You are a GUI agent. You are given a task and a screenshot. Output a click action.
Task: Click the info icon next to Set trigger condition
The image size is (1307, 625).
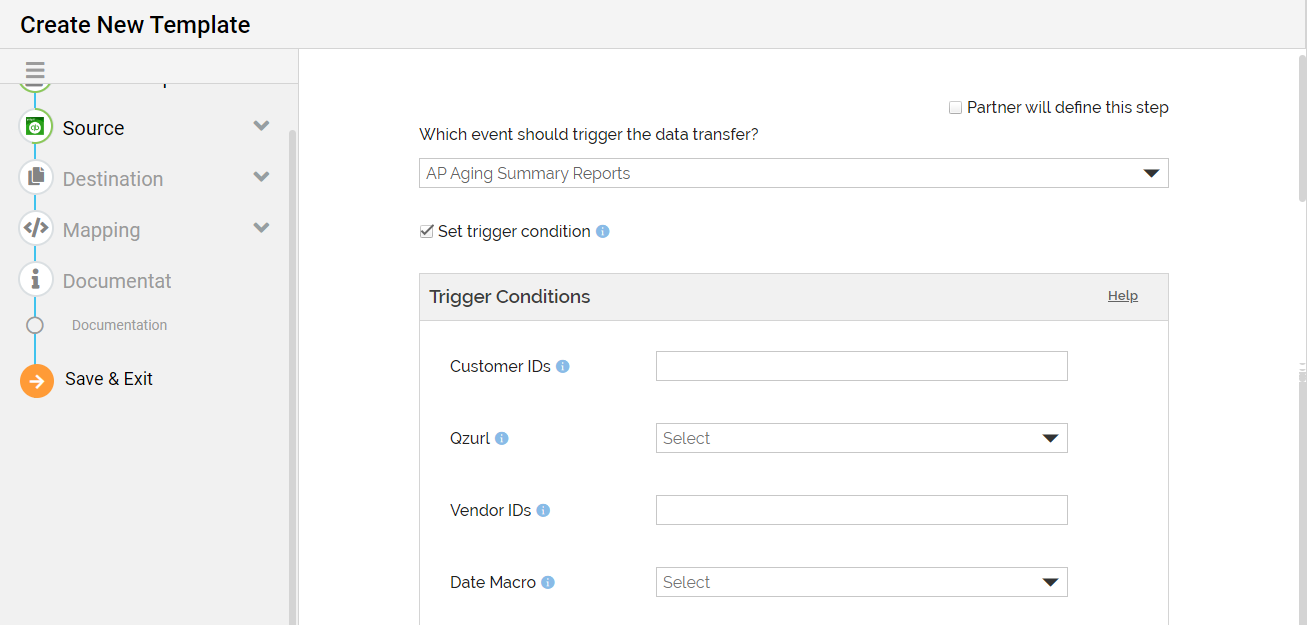click(603, 231)
